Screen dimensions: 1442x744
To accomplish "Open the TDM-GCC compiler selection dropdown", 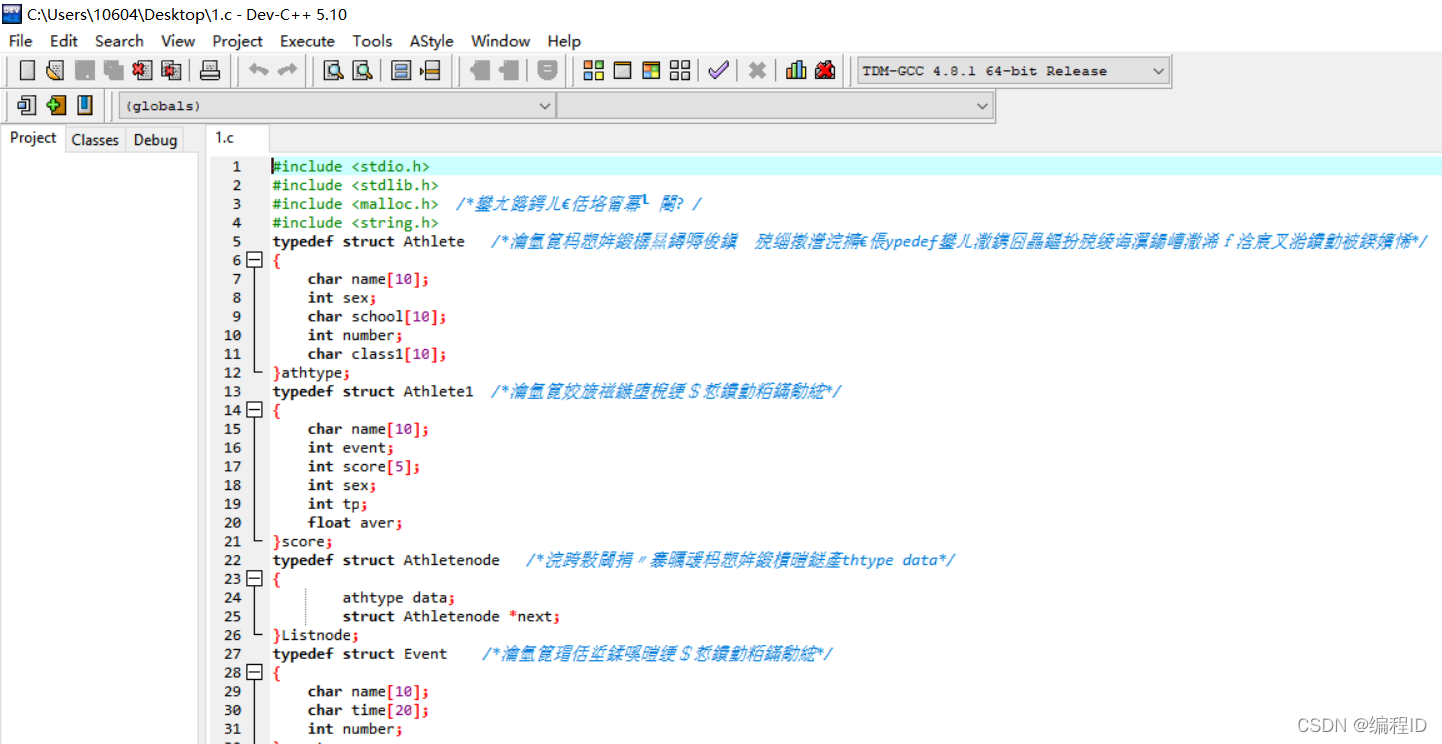I will point(1156,70).
